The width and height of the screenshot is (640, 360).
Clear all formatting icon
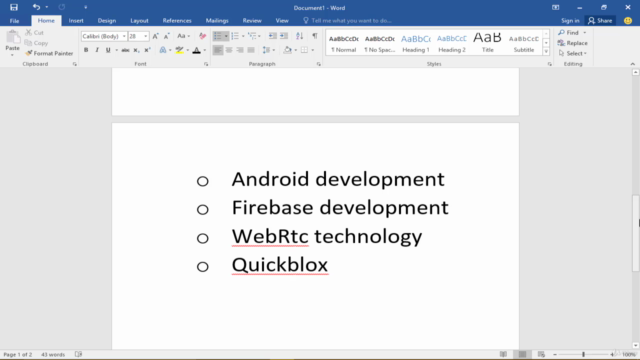coord(202,36)
